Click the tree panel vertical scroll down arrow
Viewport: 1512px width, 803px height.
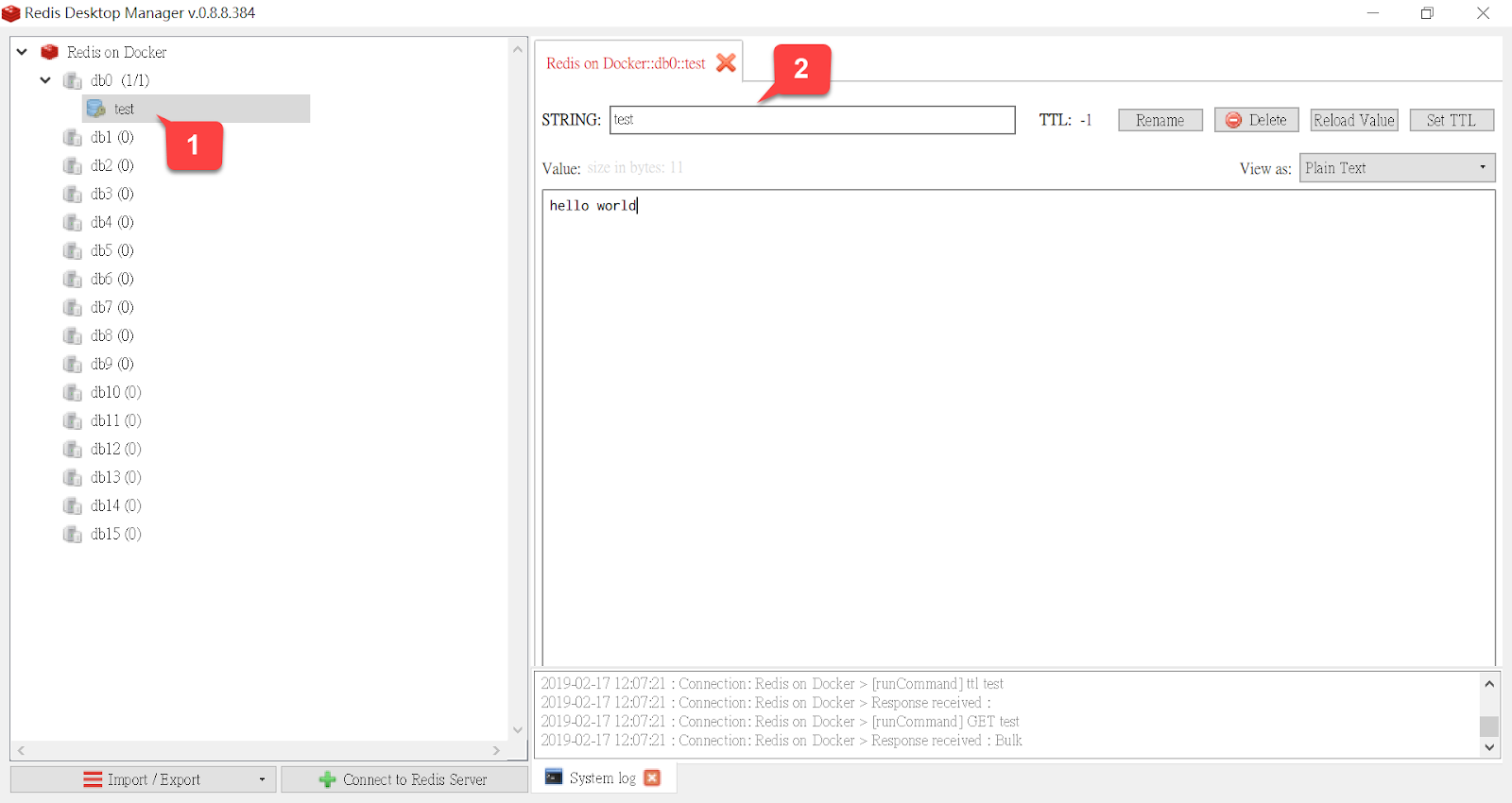click(x=517, y=729)
